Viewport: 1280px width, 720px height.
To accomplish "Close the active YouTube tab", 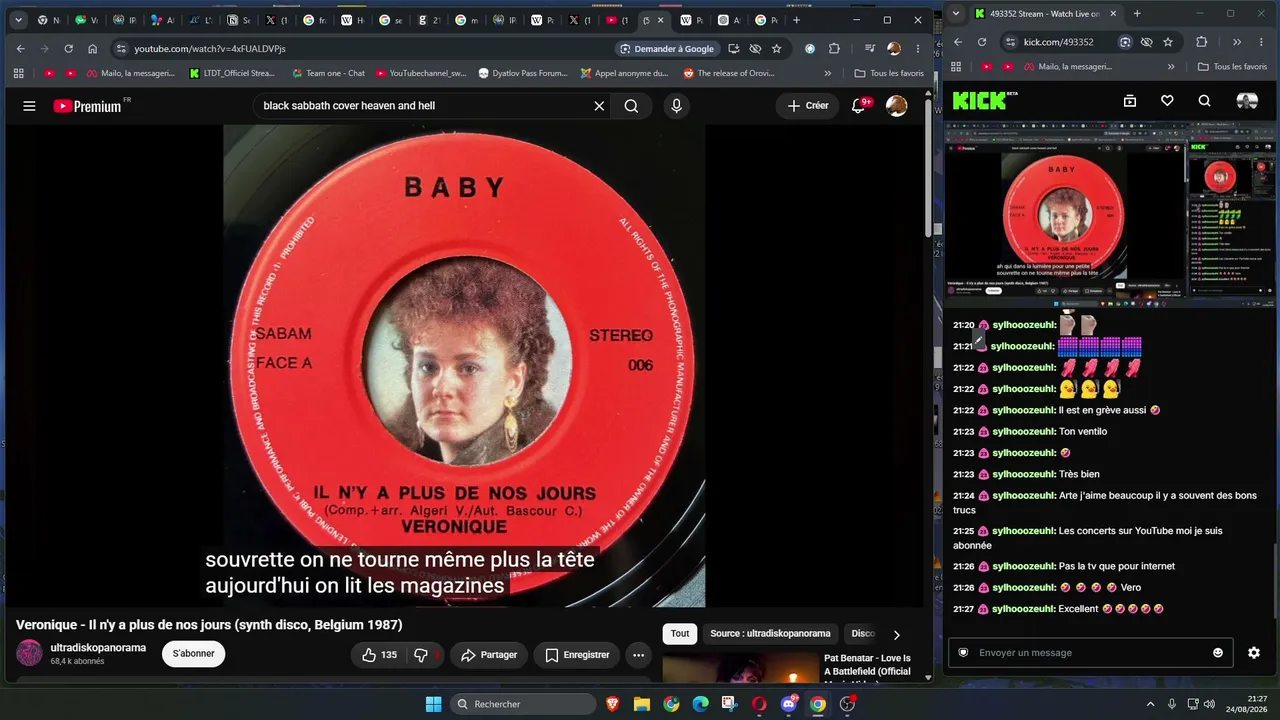I will 660,20.
